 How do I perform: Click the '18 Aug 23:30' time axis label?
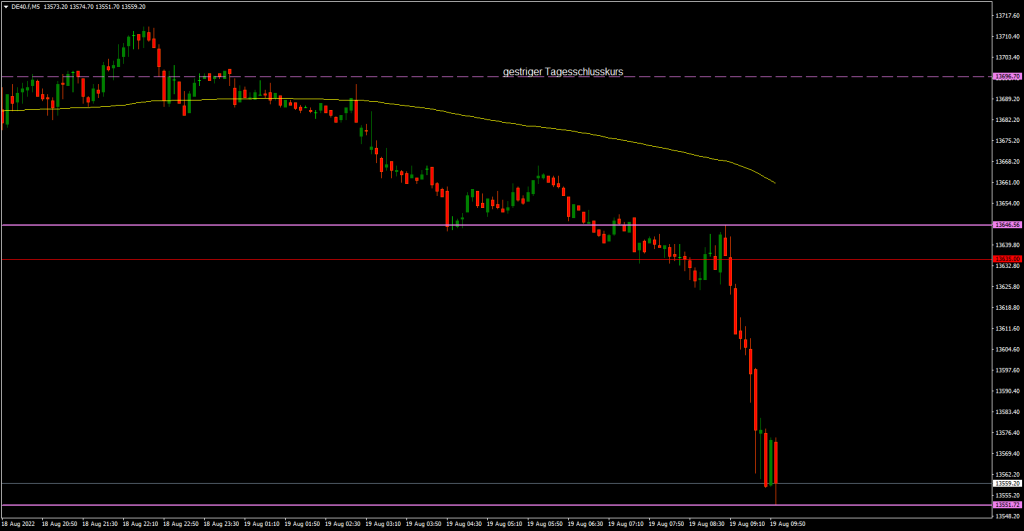tap(222, 523)
